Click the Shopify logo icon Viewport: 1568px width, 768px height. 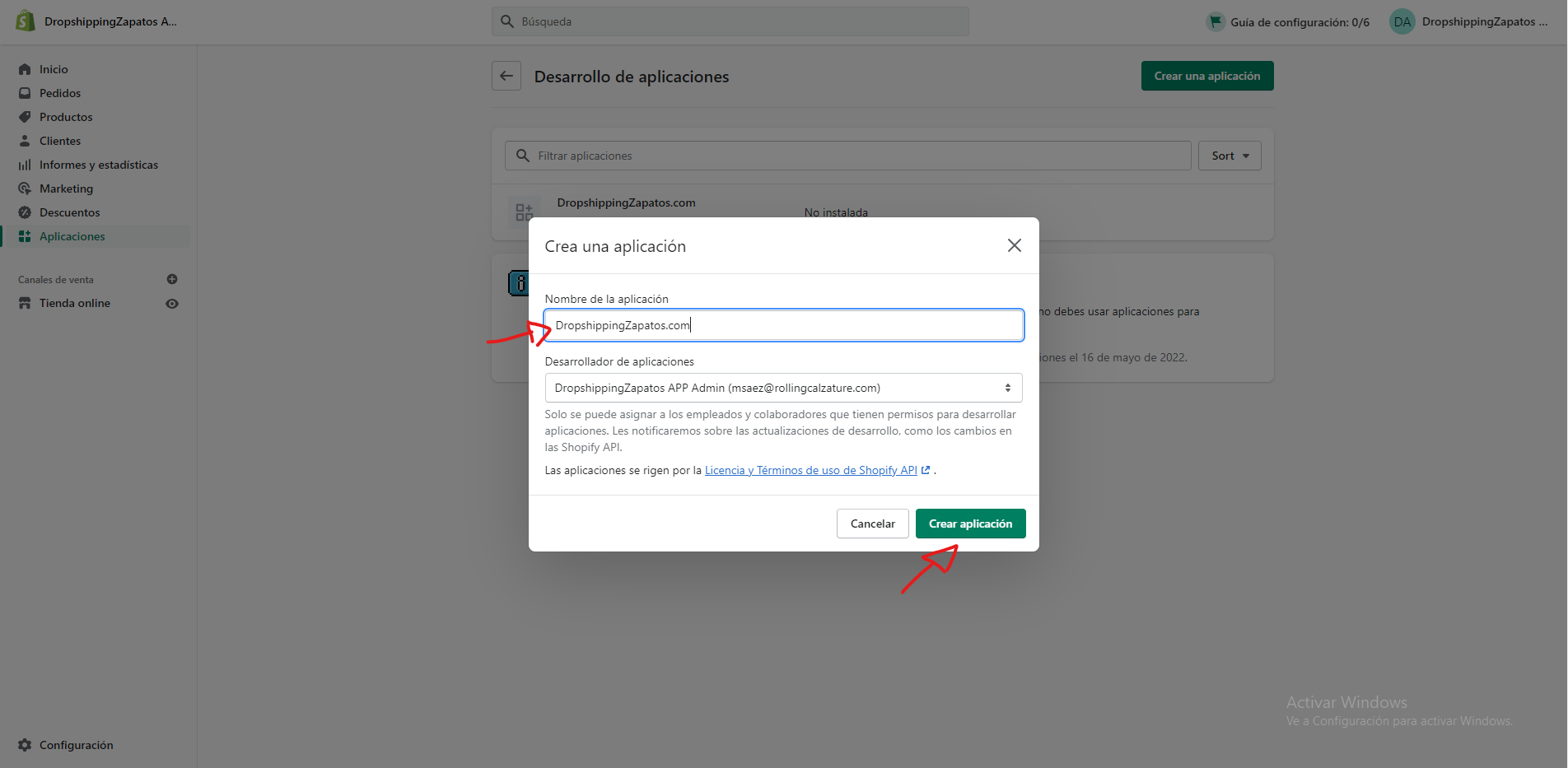coord(26,21)
